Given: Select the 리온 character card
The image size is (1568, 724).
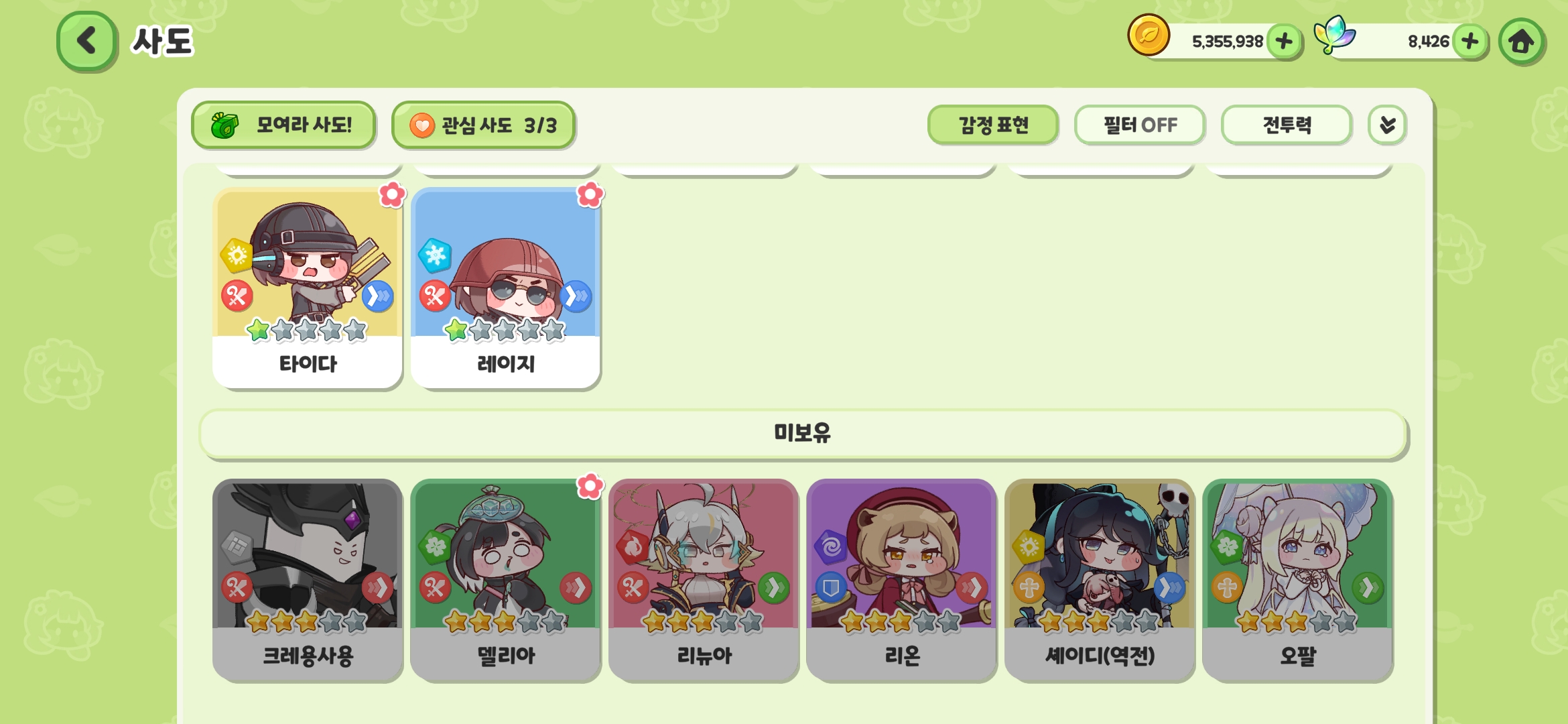Looking at the screenshot, I should point(901,581).
